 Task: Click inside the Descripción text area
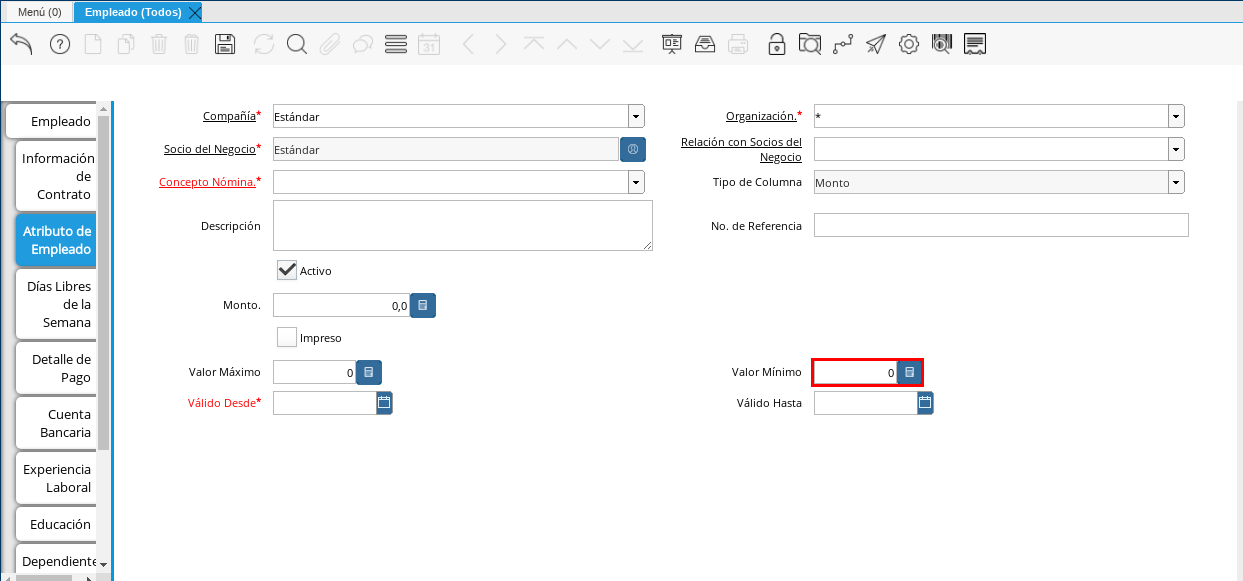pyautogui.click(x=463, y=225)
